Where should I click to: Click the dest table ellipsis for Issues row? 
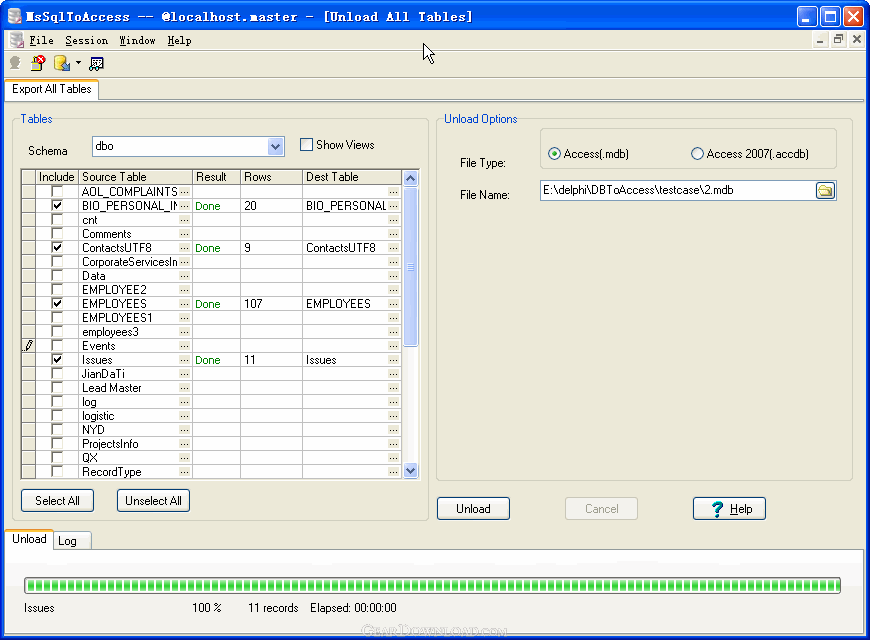[393, 360]
